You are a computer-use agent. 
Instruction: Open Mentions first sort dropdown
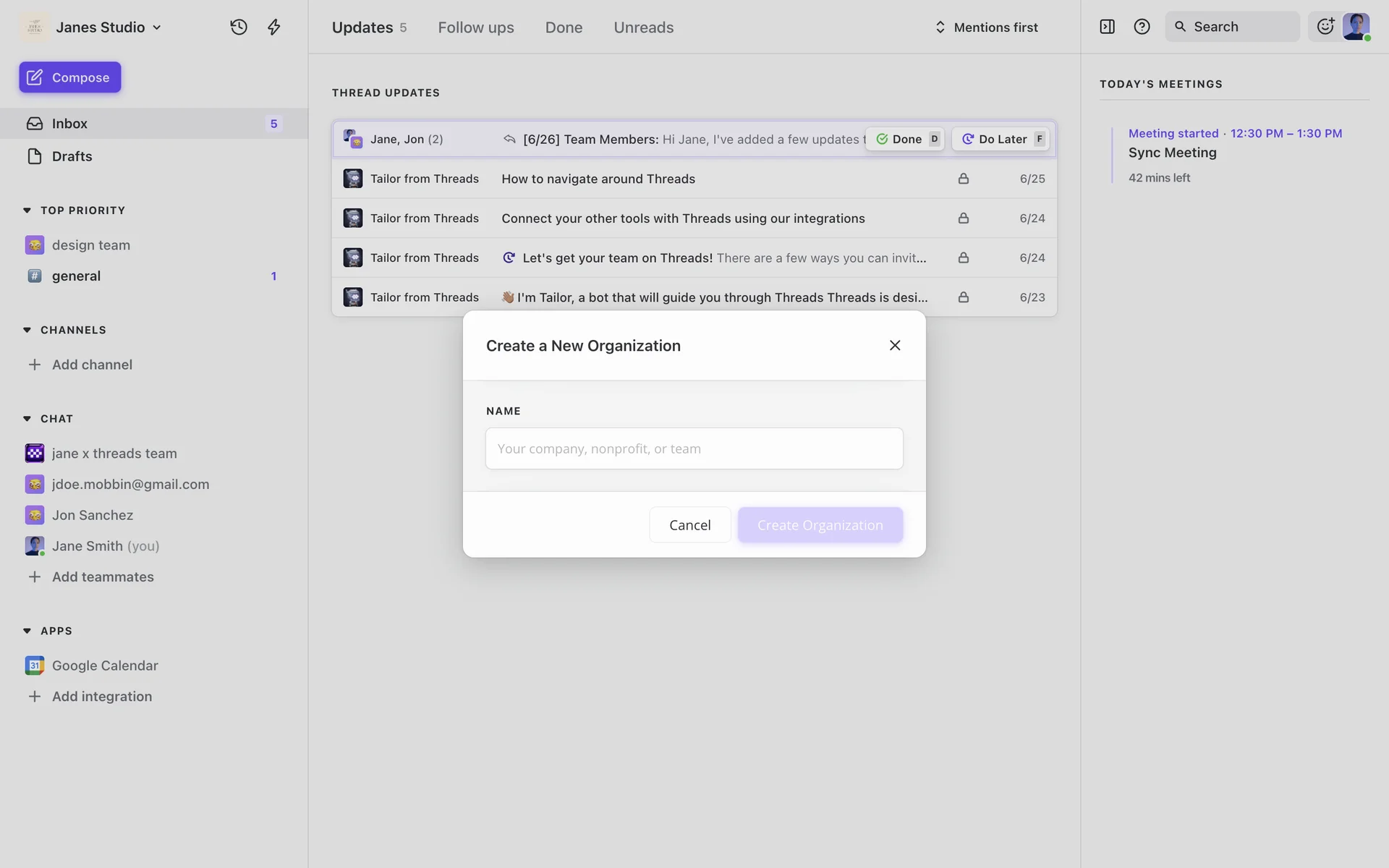(x=987, y=27)
